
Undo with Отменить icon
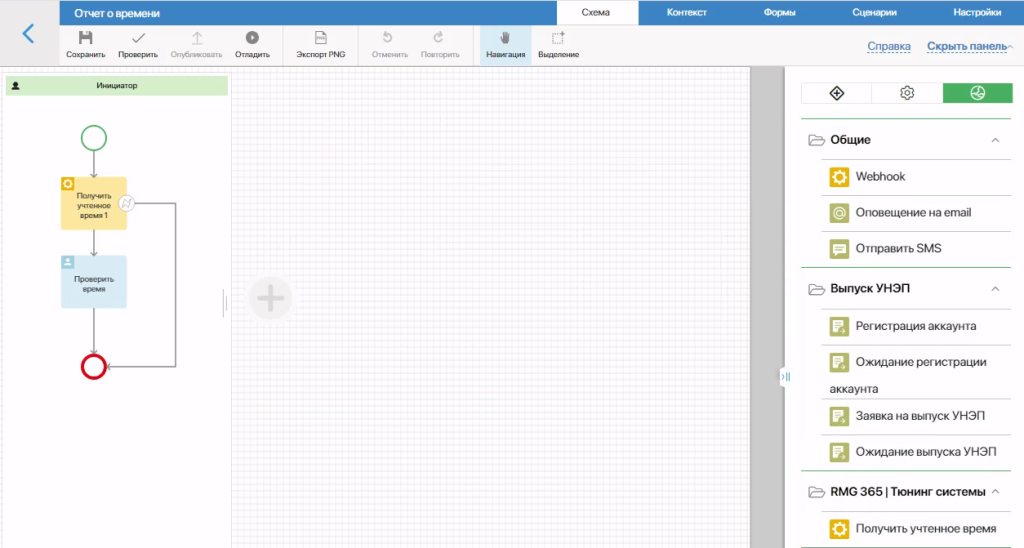(x=387, y=38)
